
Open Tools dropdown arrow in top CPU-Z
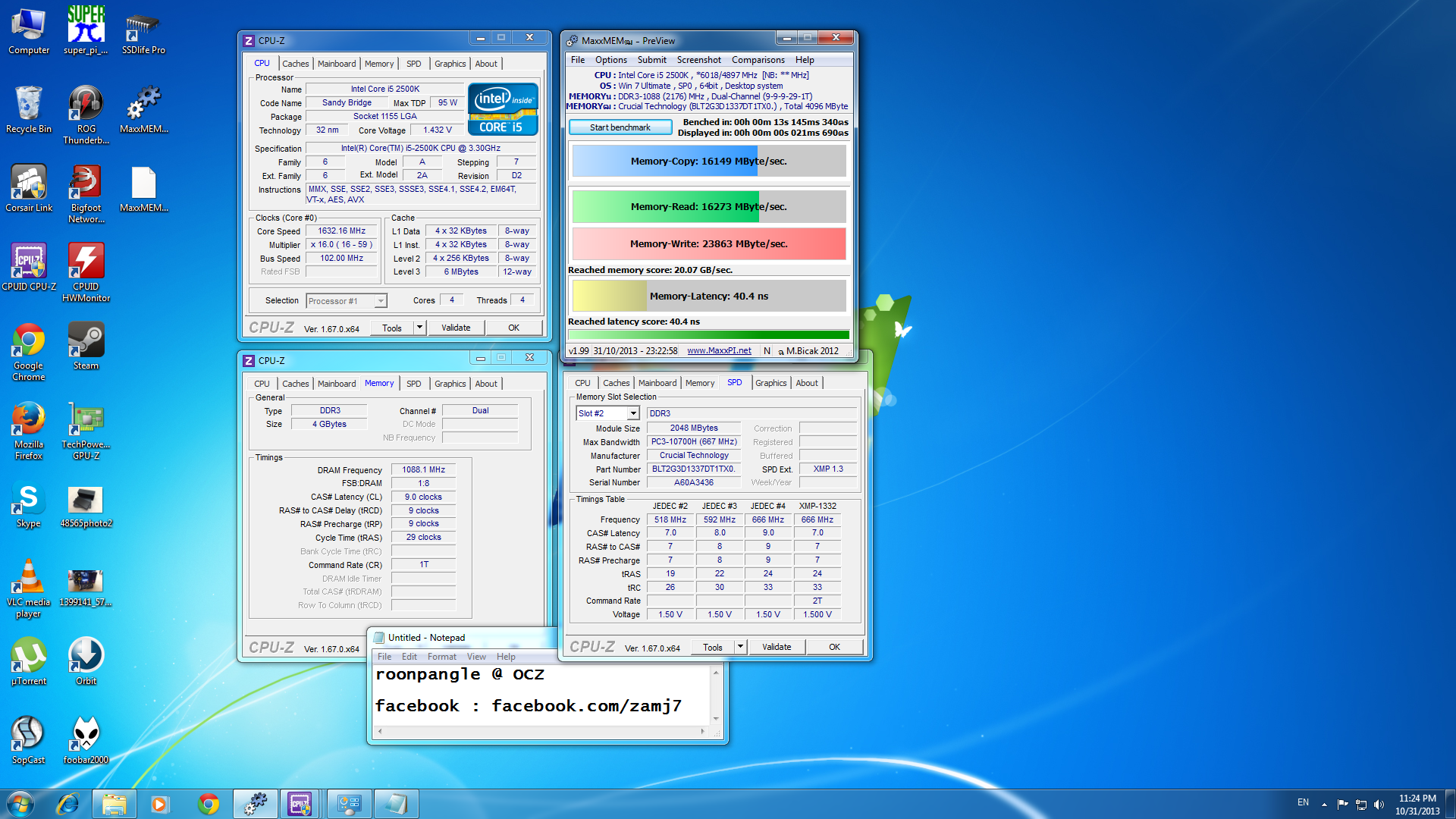pos(419,328)
